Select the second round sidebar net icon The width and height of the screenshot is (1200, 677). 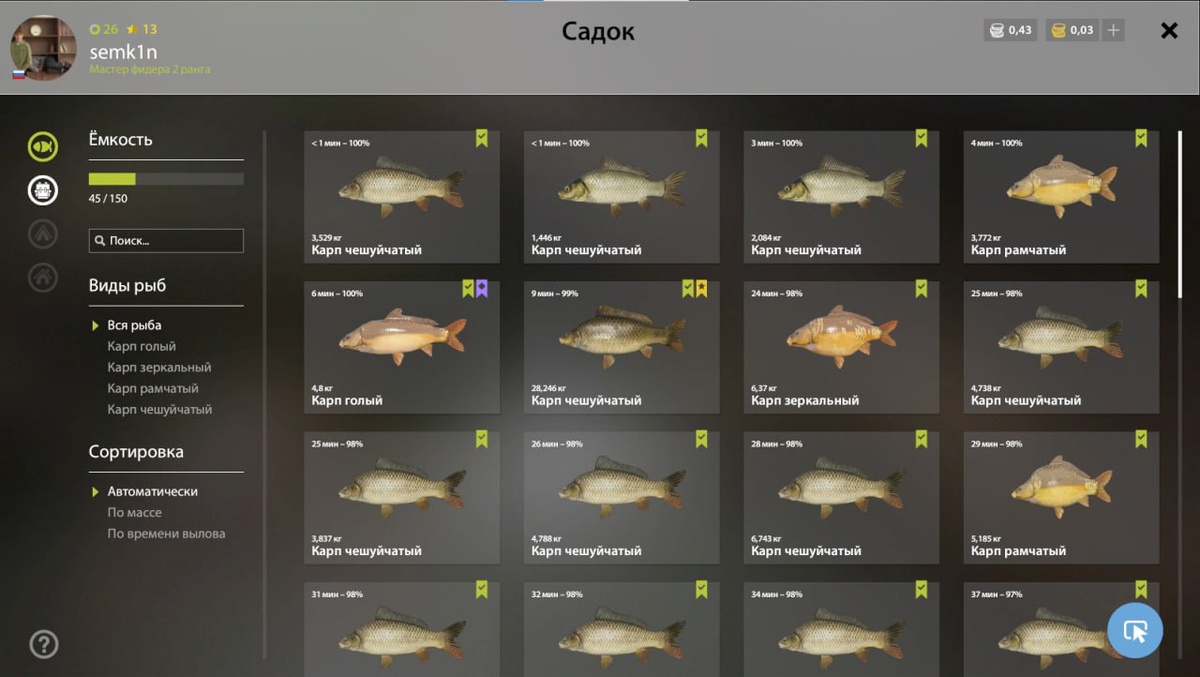click(x=43, y=190)
